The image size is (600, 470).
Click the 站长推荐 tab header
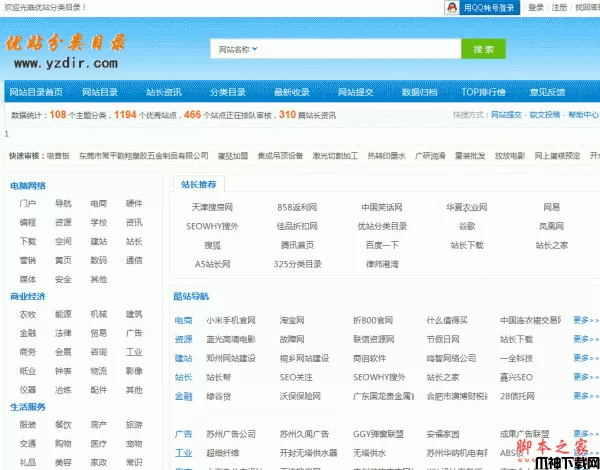(x=200, y=184)
